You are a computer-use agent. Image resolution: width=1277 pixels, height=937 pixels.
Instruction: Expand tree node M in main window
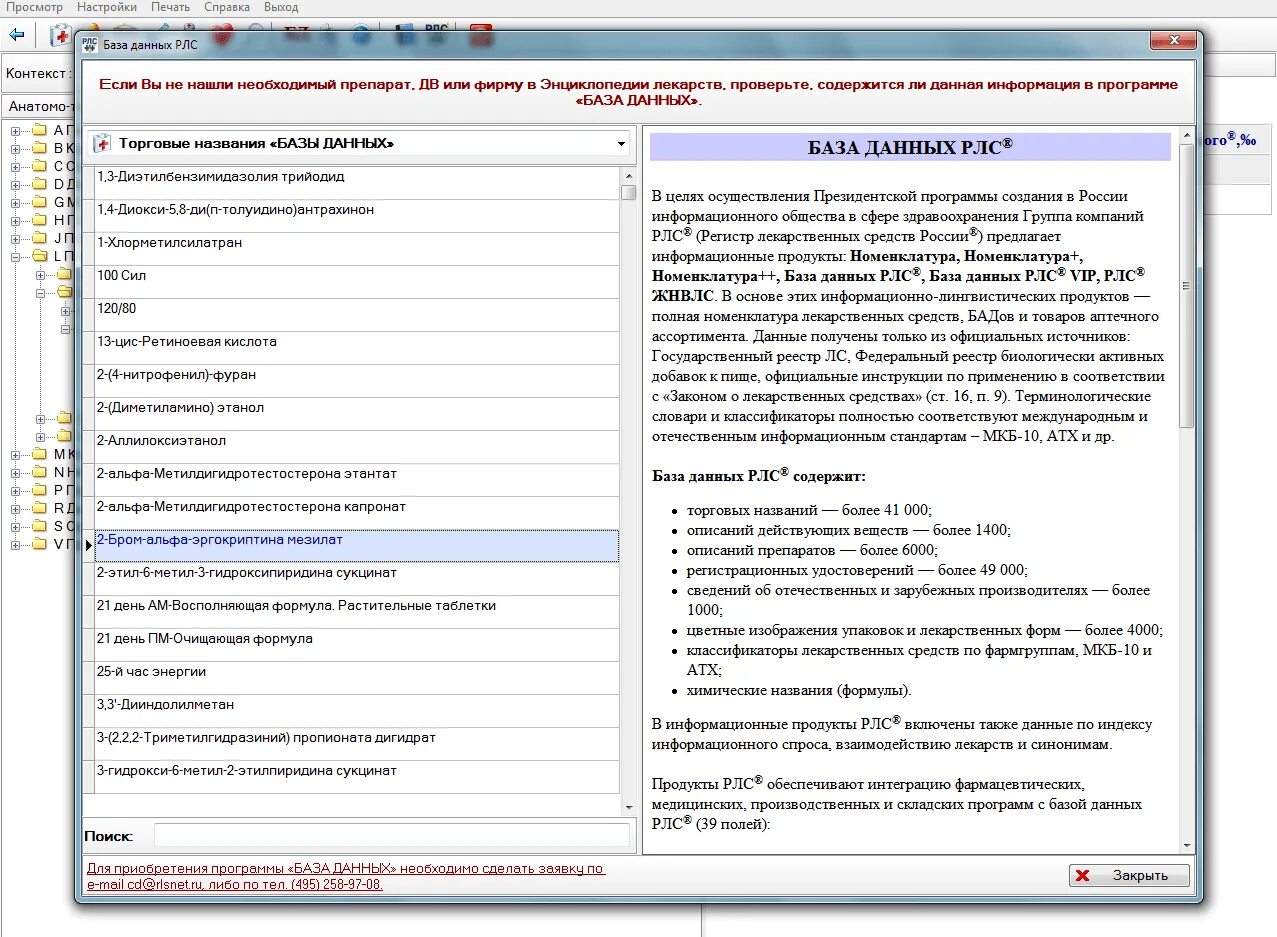click(x=16, y=454)
